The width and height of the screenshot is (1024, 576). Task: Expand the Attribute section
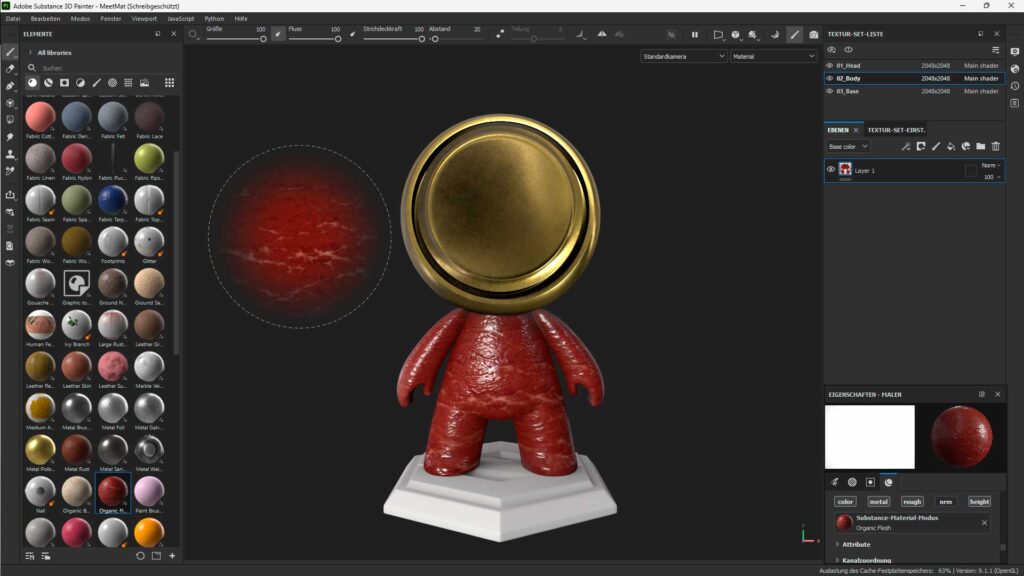(x=837, y=544)
